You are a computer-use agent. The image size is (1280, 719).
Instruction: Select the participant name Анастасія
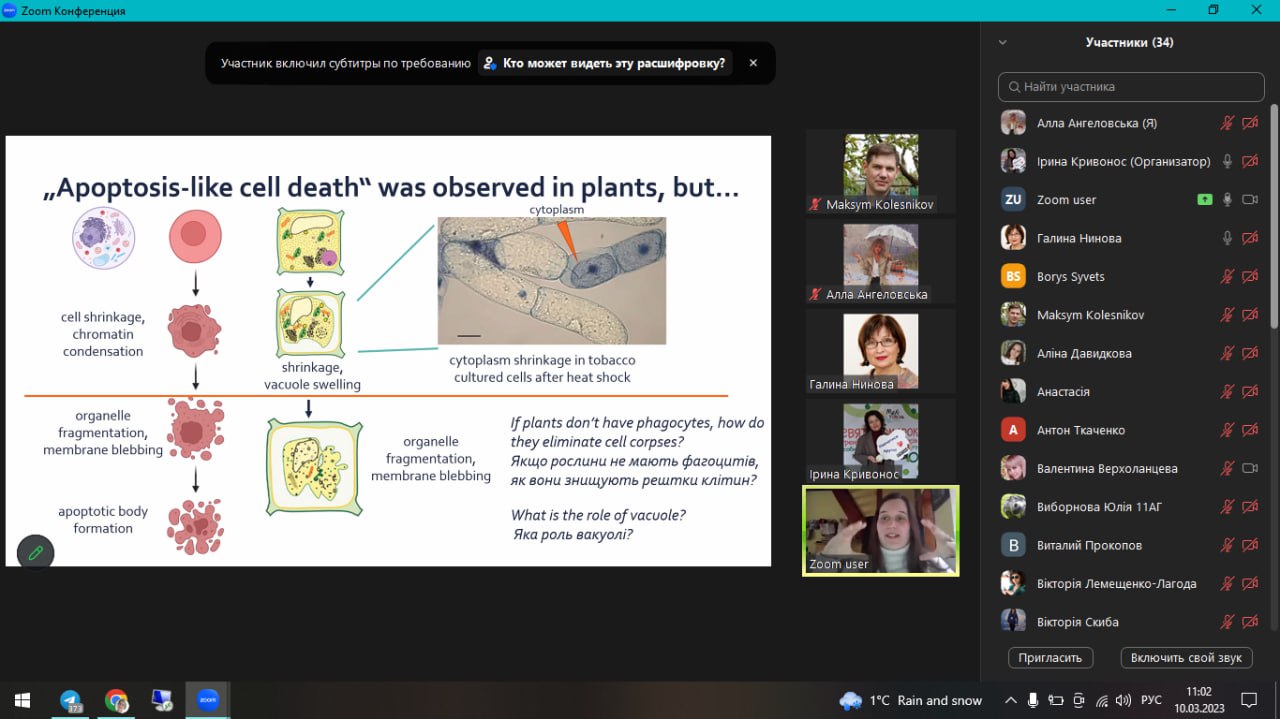[x=1063, y=392]
